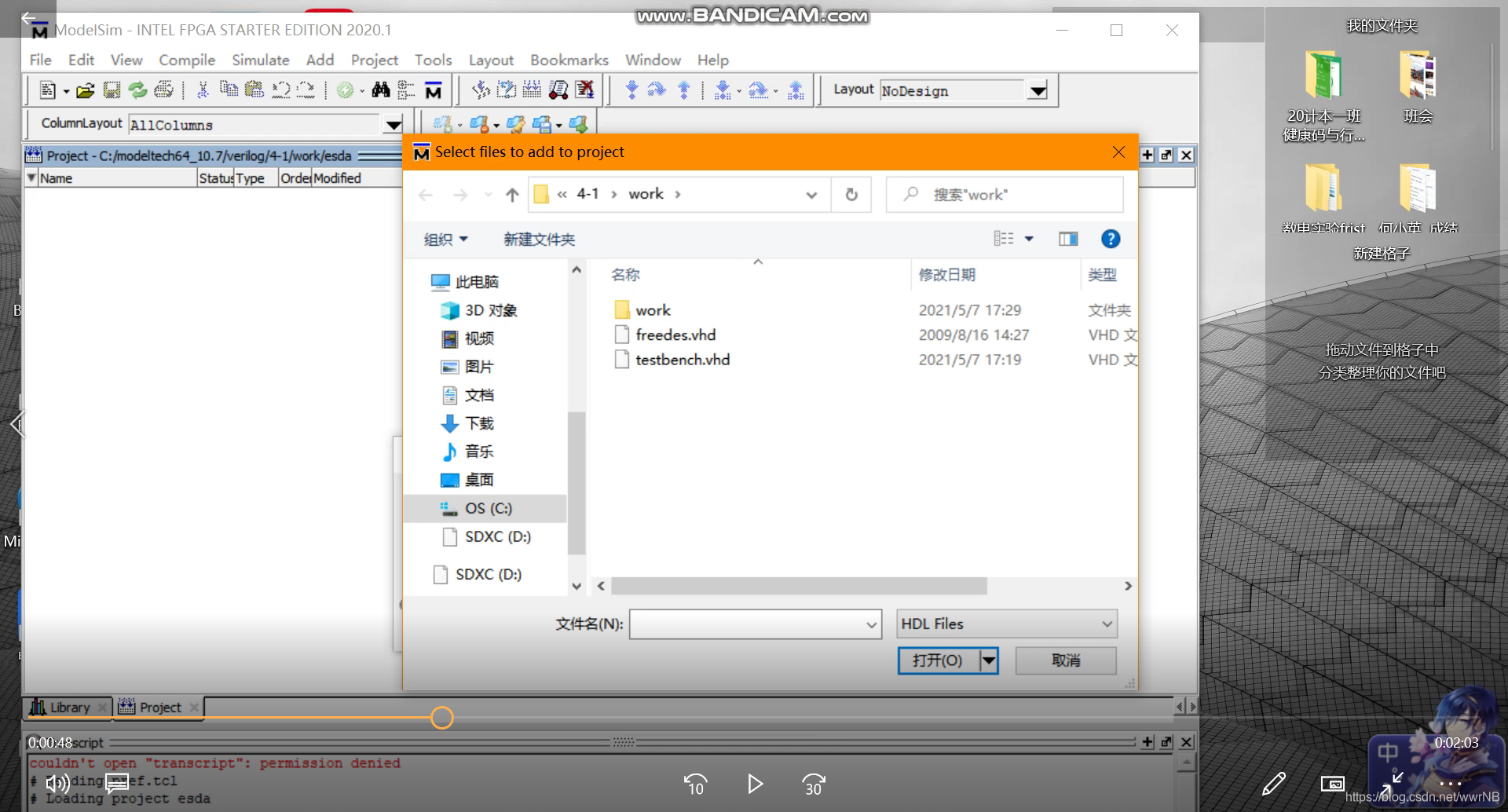This screenshot has height=812, width=1508.
Task: Click the green Reload arrows toolbar icon
Action: pyautogui.click(x=137, y=90)
